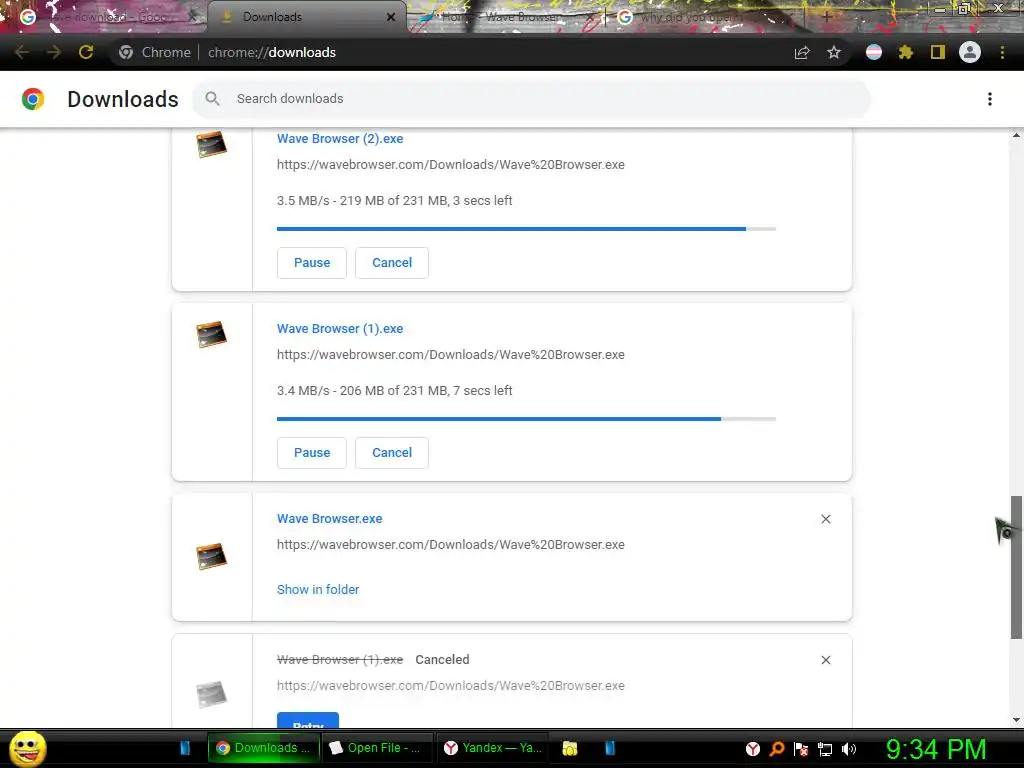Open a new tab with plus button

[x=826, y=17]
